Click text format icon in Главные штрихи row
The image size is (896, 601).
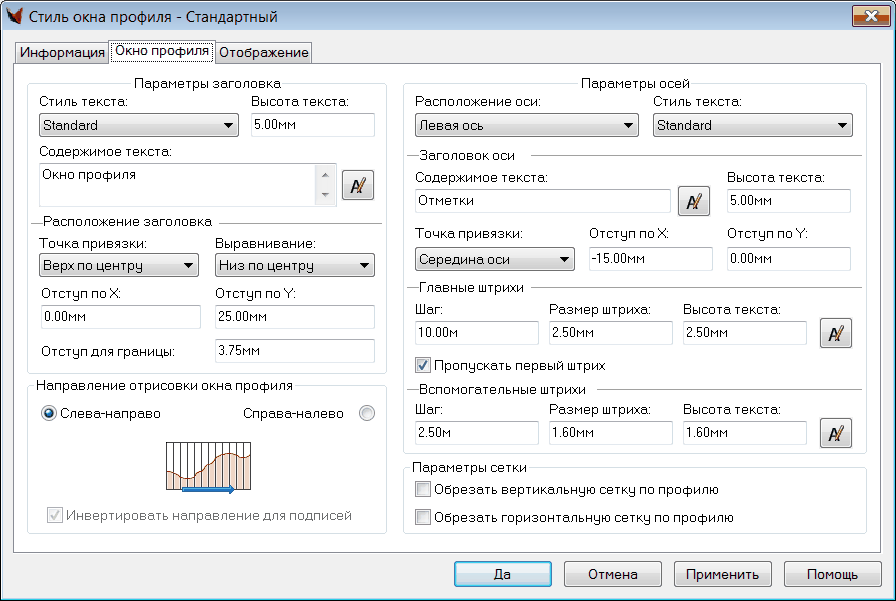click(x=835, y=333)
